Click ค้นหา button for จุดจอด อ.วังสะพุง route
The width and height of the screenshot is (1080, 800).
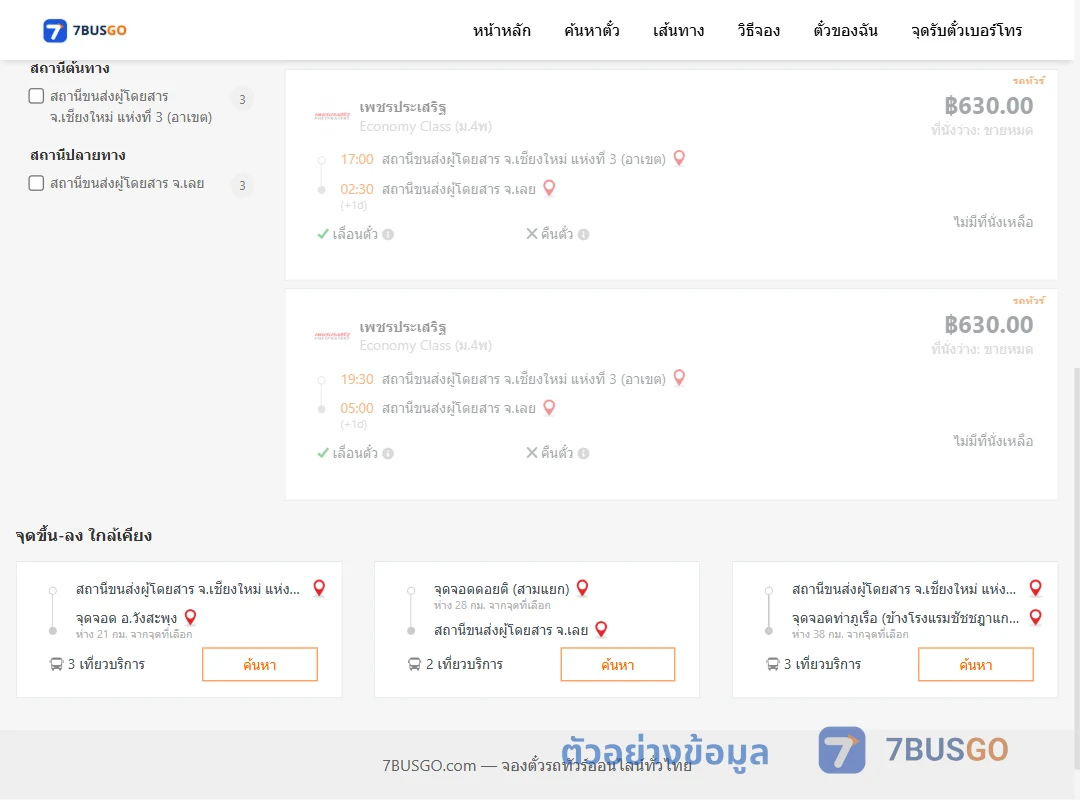point(260,664)
